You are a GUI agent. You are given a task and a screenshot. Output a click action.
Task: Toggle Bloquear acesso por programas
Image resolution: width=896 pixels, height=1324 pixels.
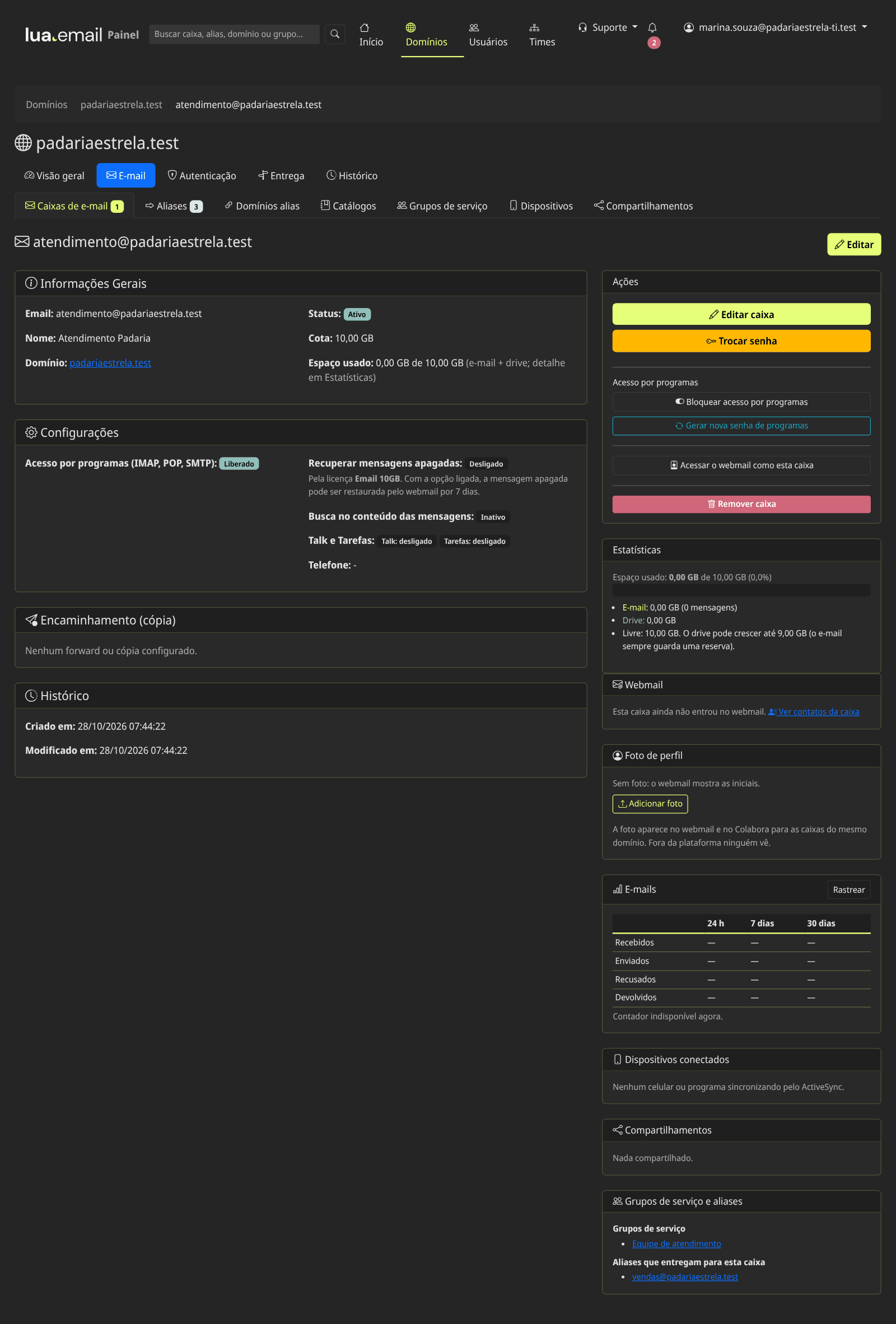pos(741,402)
